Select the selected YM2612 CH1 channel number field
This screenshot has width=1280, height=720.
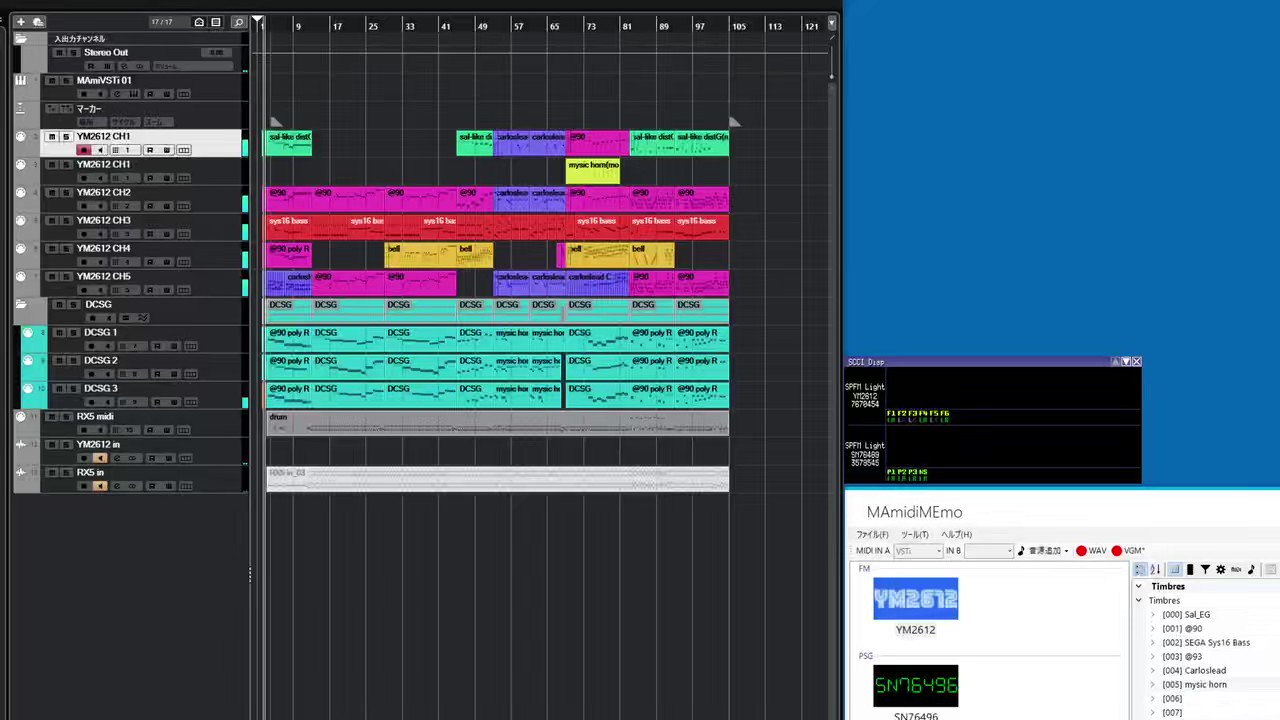[127, 150]
